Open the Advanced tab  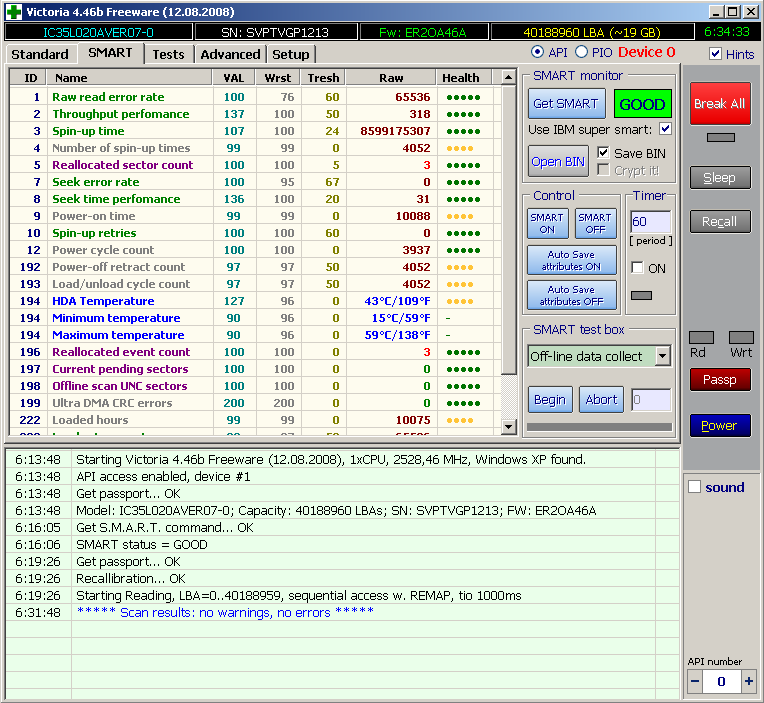click(x=230, y=54)
